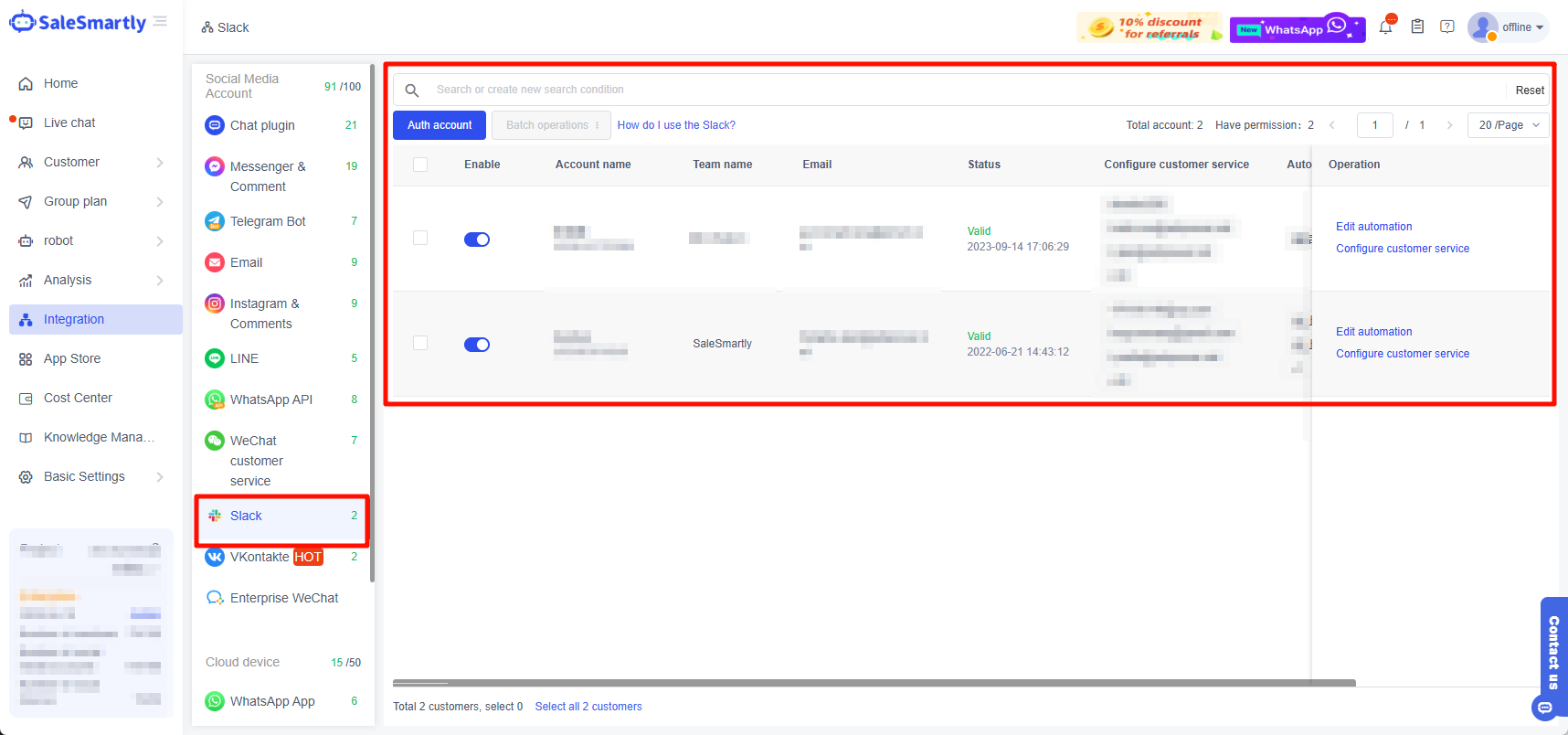The image size is (1568, 735).
Task: Tick the select-all header checkbox
Action: pos(420,165)
